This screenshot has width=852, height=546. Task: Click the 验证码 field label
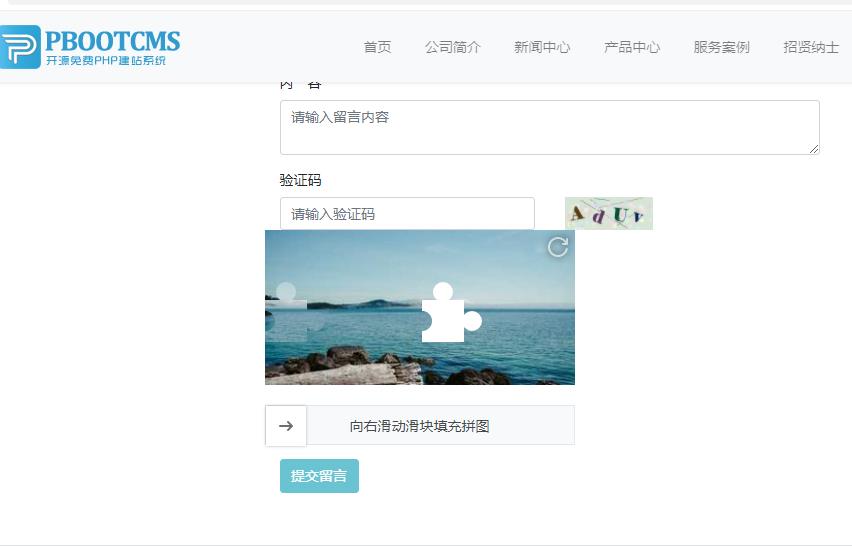tap(300, 180)
